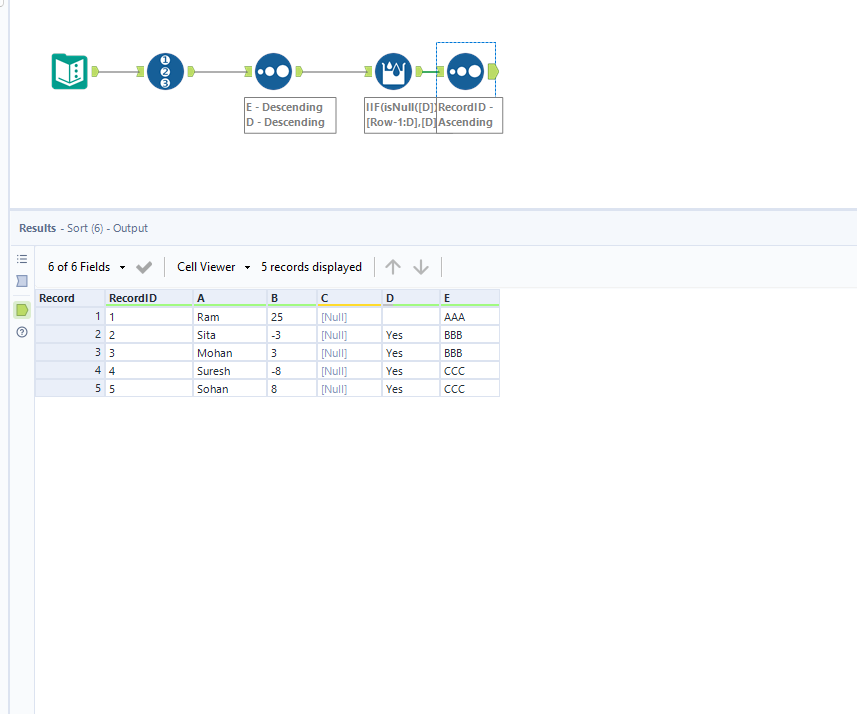The height and width of the screenshot is (714, 857).
Task: Click the 'Sohan' cell
Action: 230,389
